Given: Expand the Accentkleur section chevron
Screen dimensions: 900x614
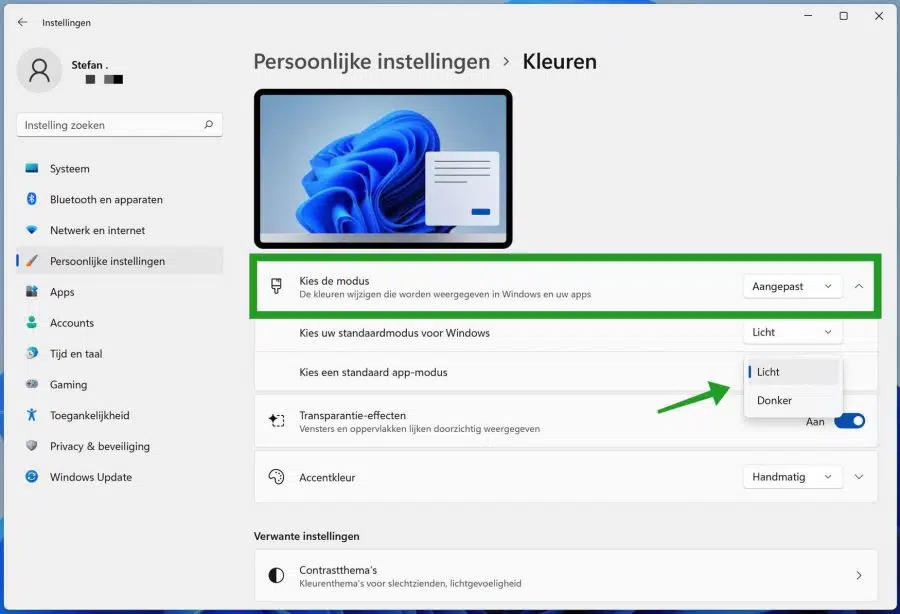Looking at the screenshot, I should (859, 477).
